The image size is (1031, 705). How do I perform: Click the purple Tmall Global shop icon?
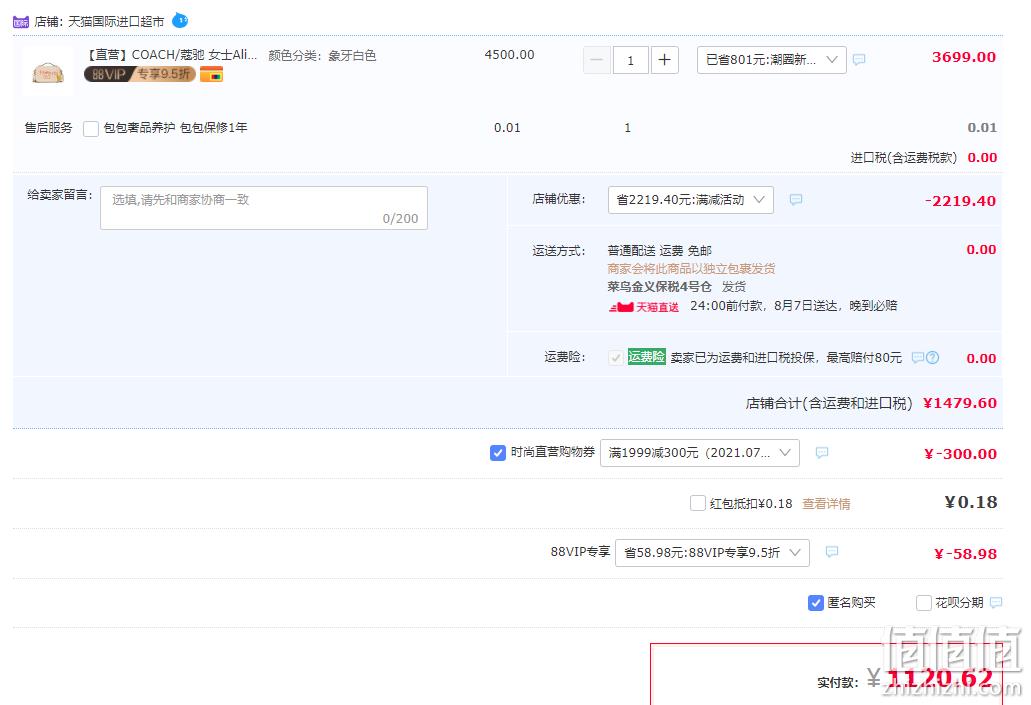point(21,22)
